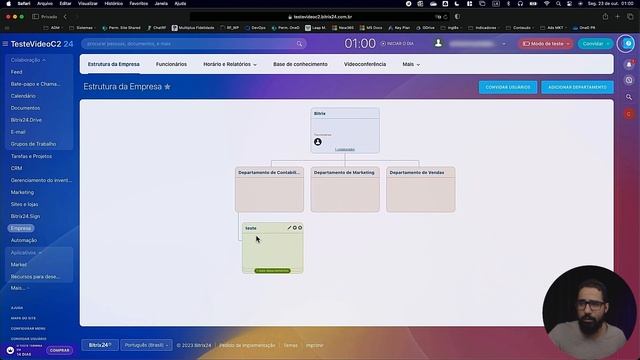Click the middle round icon on the teste card
The width and height of the screenshot is (640, 360).
[x=295, y=228]
